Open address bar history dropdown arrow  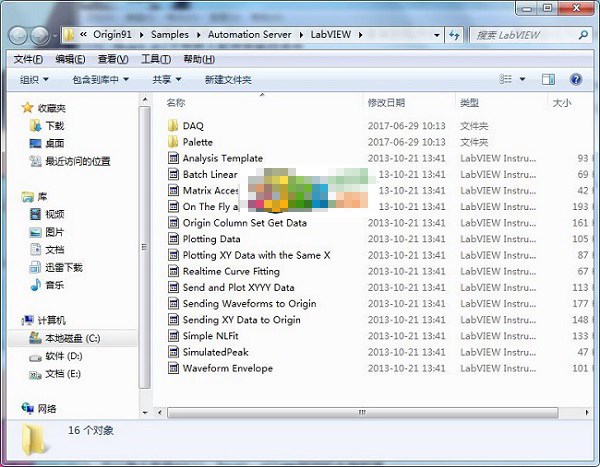pos(436,35)
